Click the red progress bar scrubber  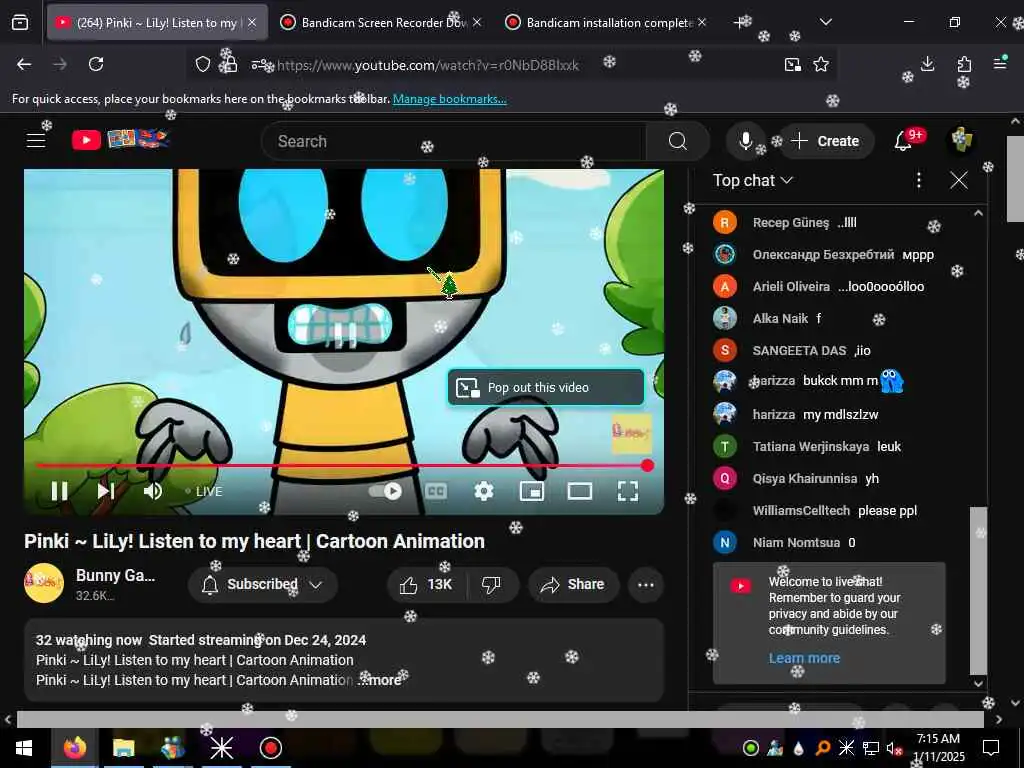point(647,466)
